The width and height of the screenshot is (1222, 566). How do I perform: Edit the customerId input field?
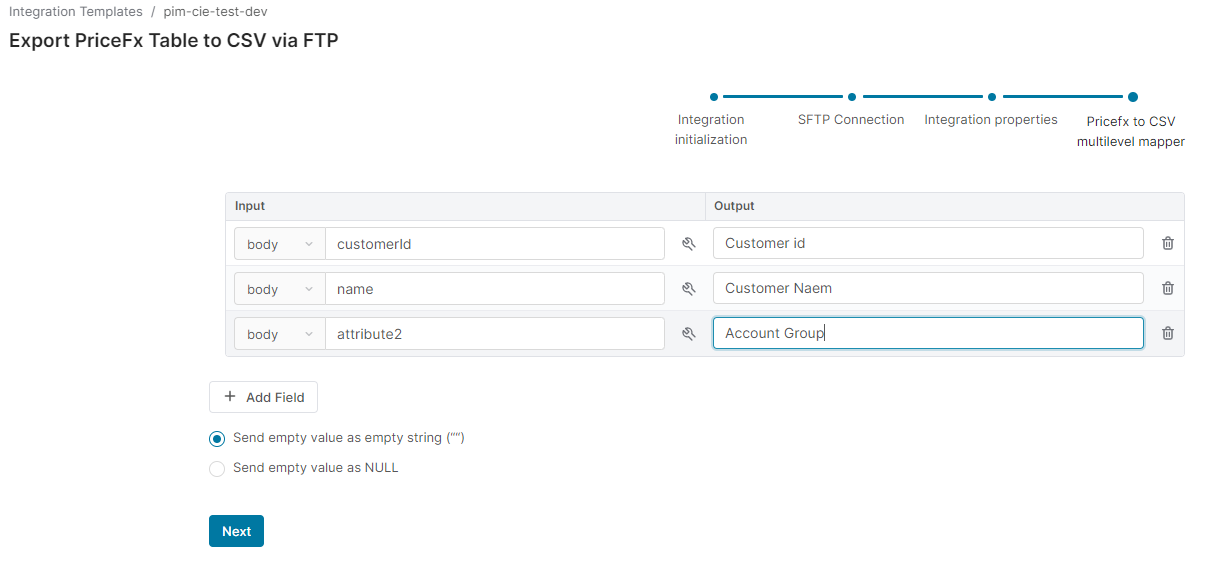(495, 244)
